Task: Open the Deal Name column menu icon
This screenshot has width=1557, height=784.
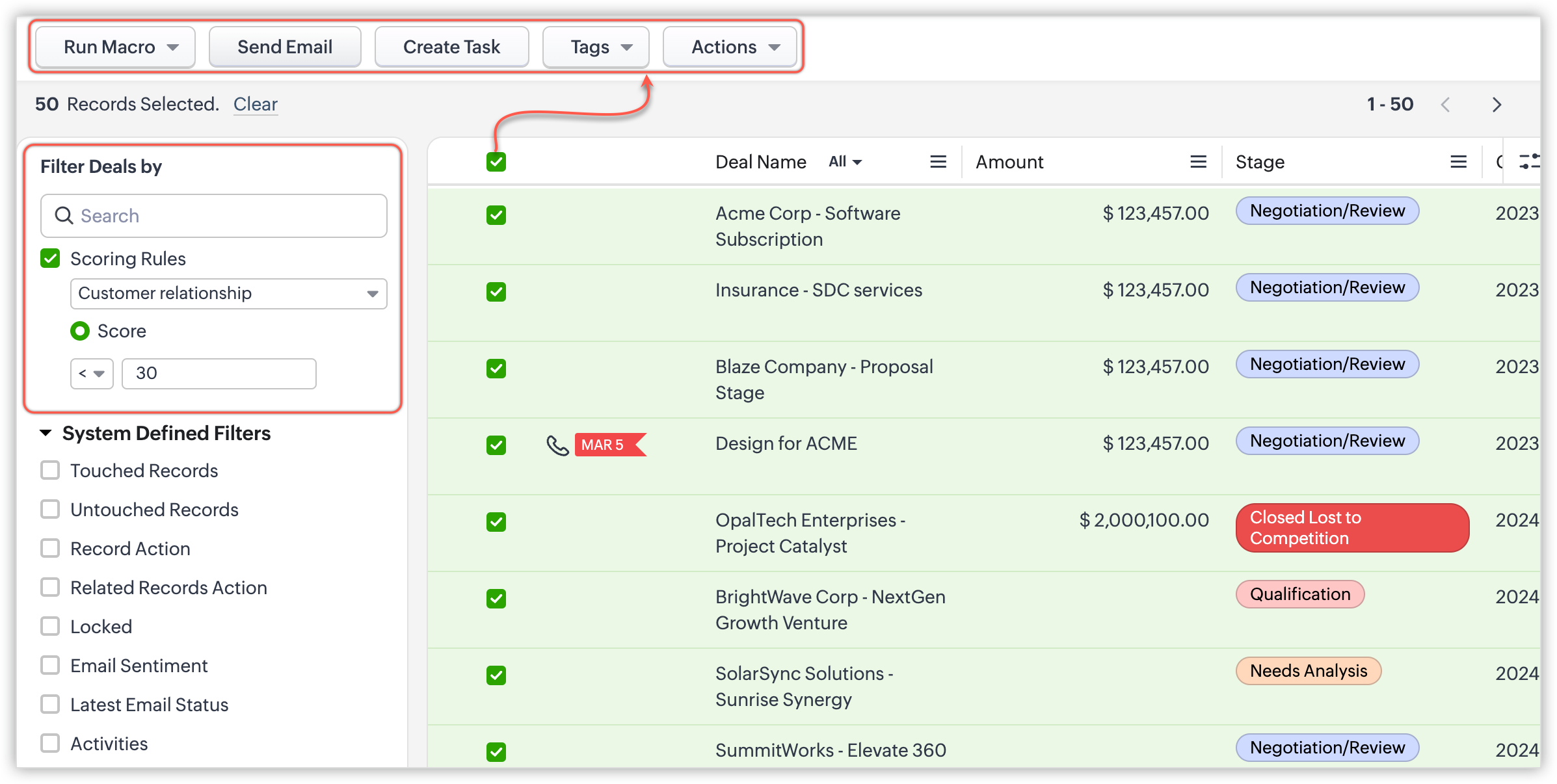Action: 938,162
